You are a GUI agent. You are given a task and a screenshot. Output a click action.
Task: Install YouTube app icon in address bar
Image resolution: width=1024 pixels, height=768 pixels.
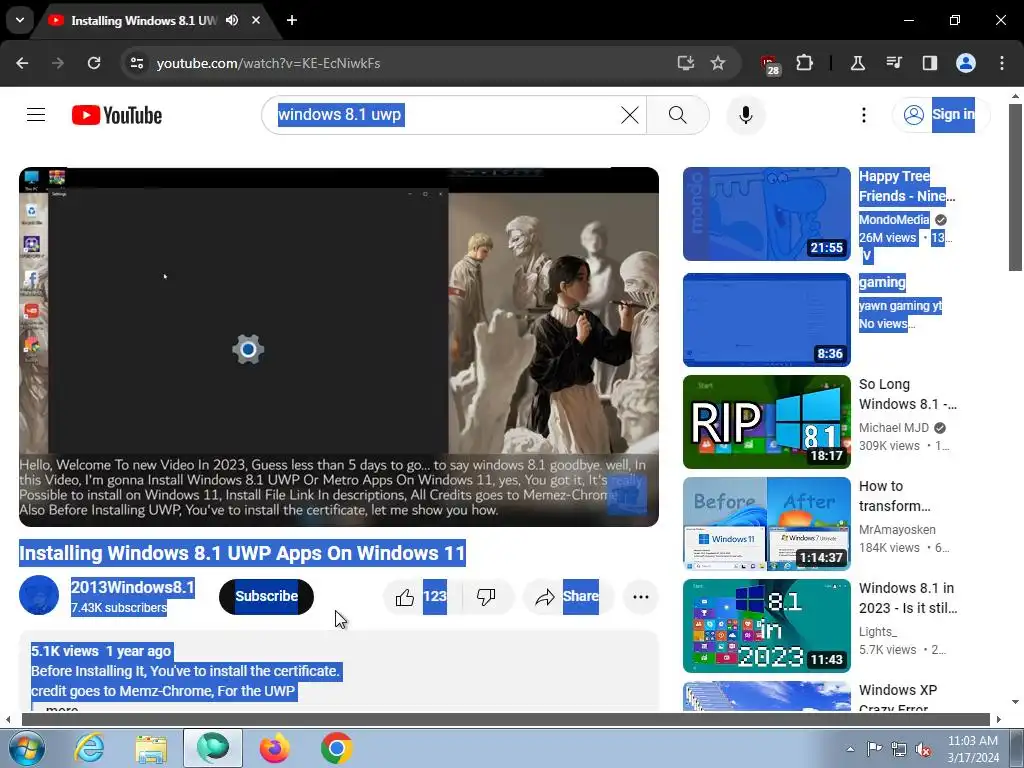tap(685, 63)
